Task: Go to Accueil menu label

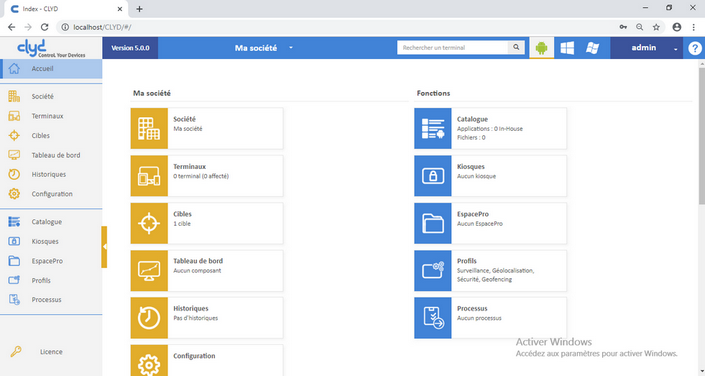Action: pyautogui.click(x=42, y=68)
